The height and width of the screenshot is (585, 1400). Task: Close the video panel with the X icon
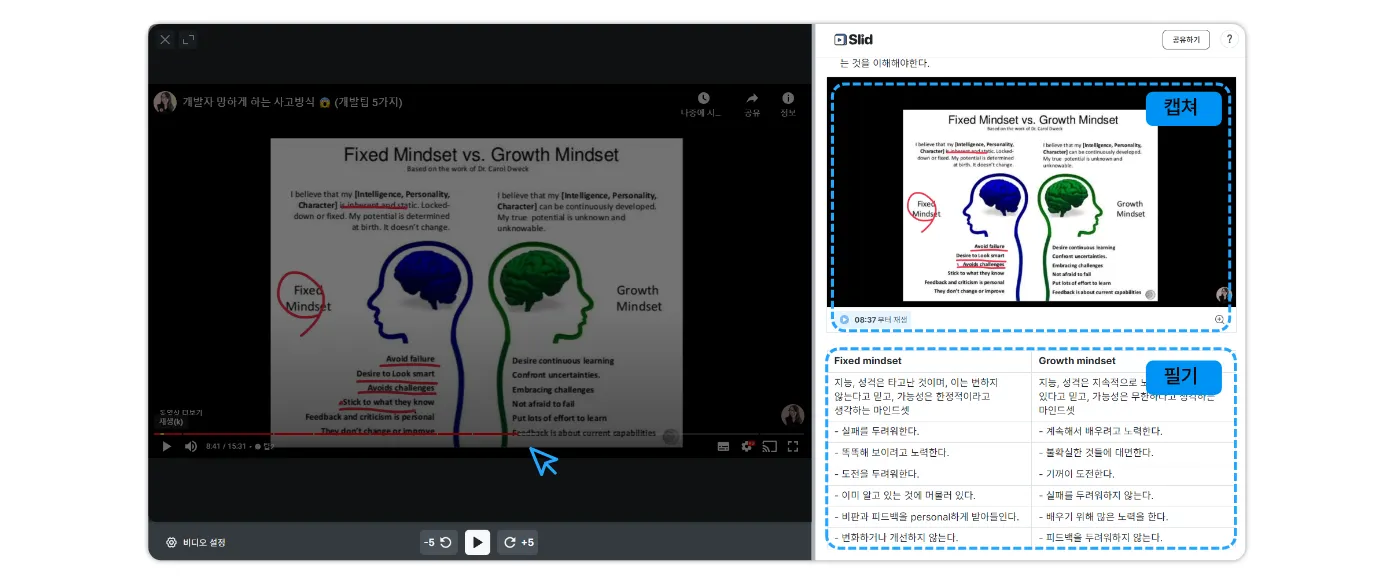coord(165,40)
